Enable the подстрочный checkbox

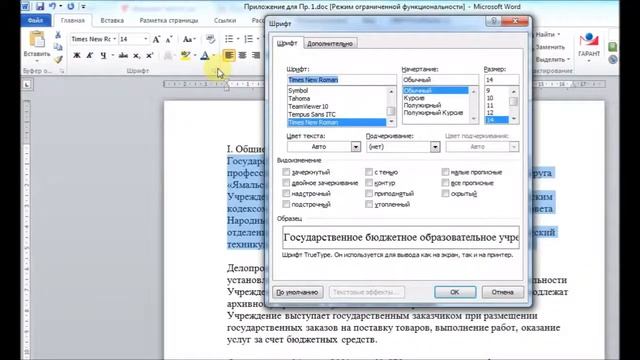click(286, 204)
